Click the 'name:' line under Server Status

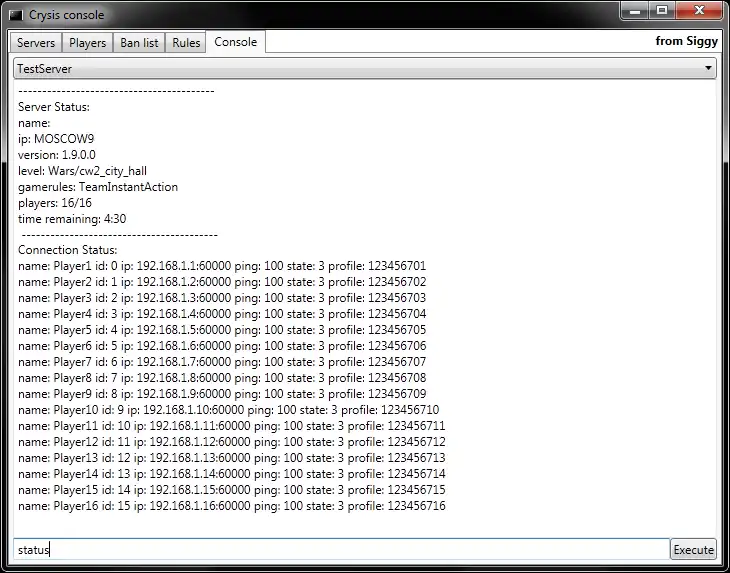(34, 123)
